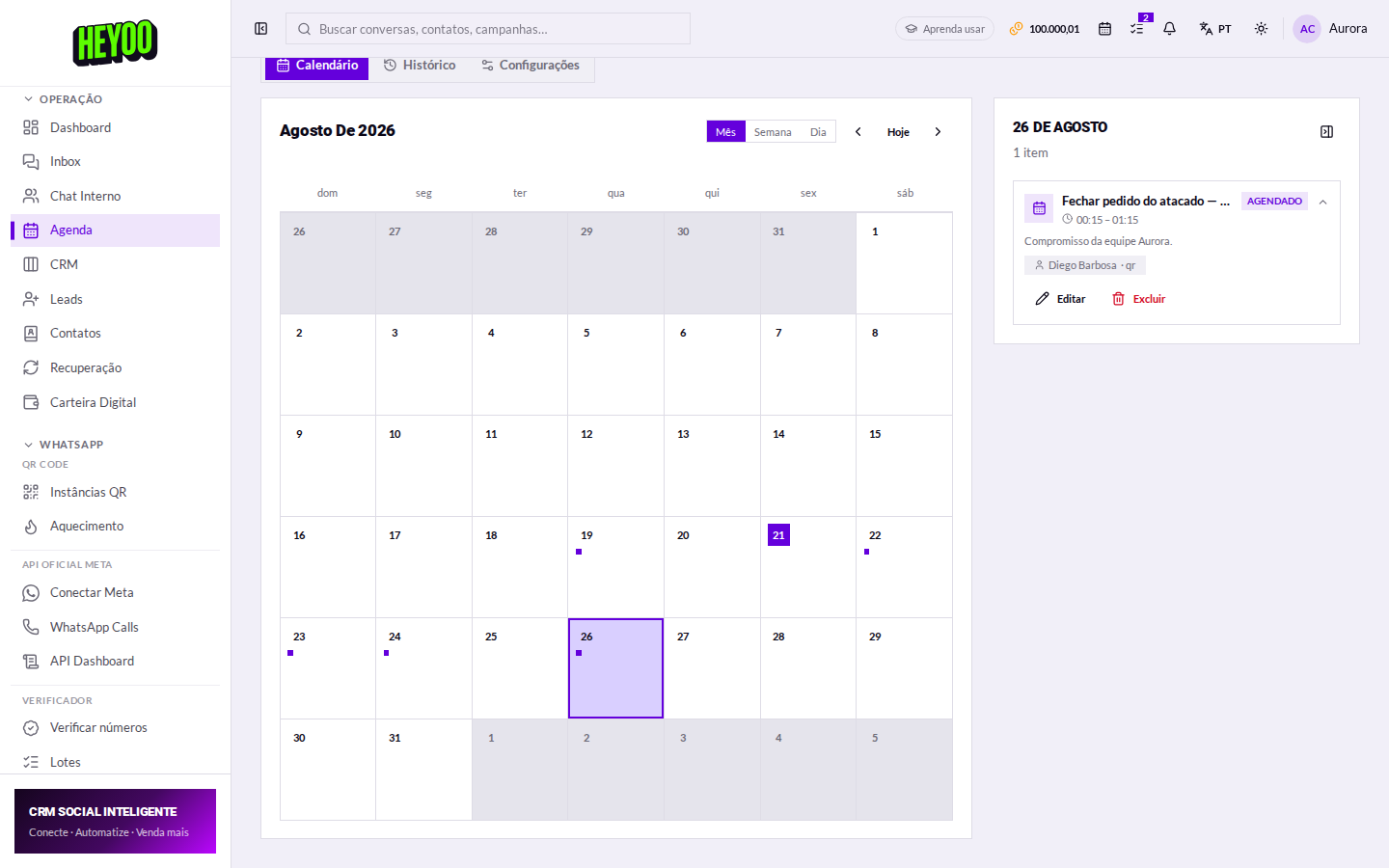Select the Histórico tab
This screenshot has width=1389, height=868.
point(420,66)
